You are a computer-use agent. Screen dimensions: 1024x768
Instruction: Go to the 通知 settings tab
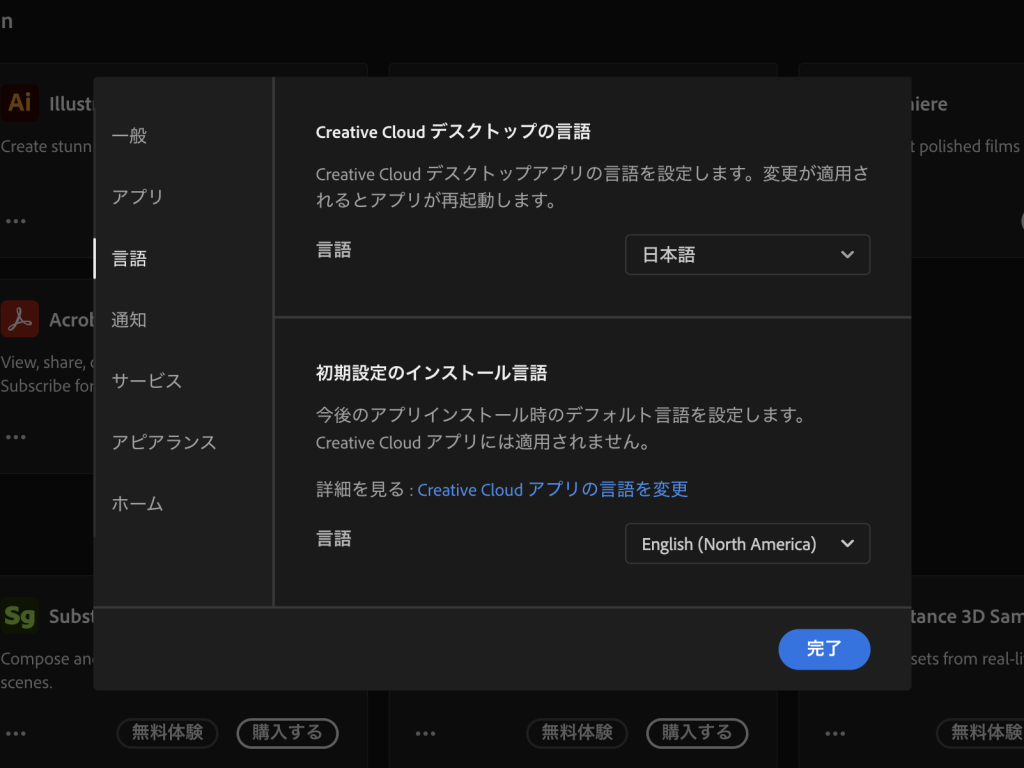click(130, 320)
